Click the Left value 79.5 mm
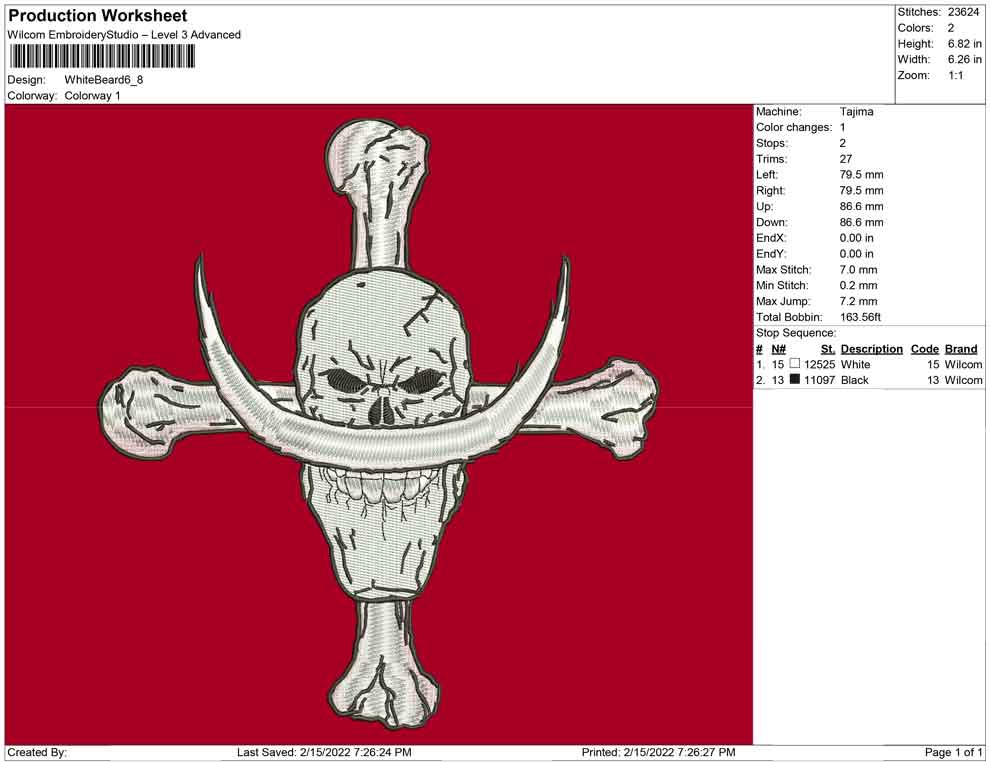990x762 pixels. [x=861, y=175]
